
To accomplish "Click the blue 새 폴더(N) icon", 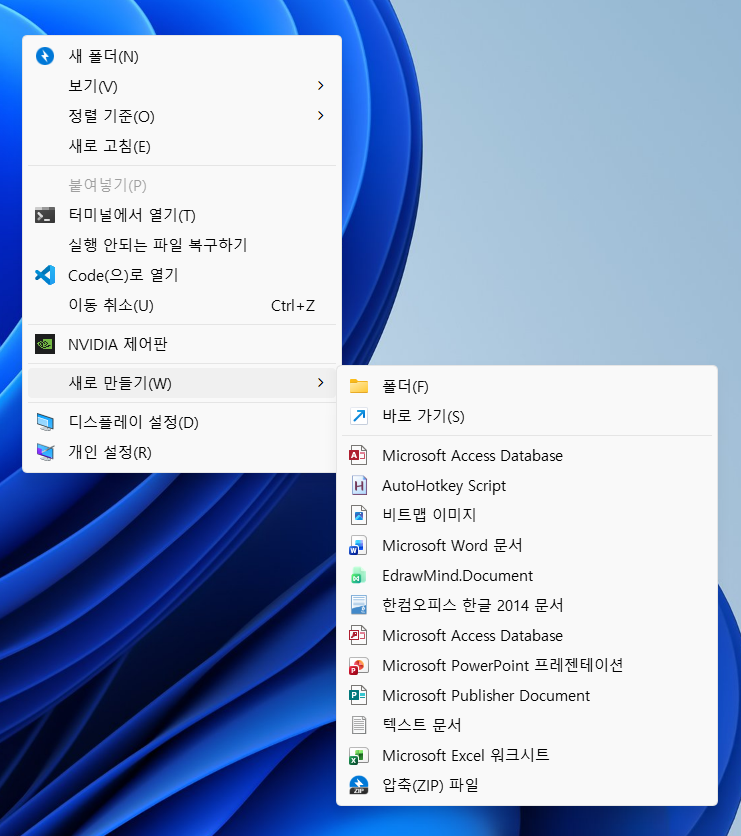I will pyautogui.click(x=45, y=56).
